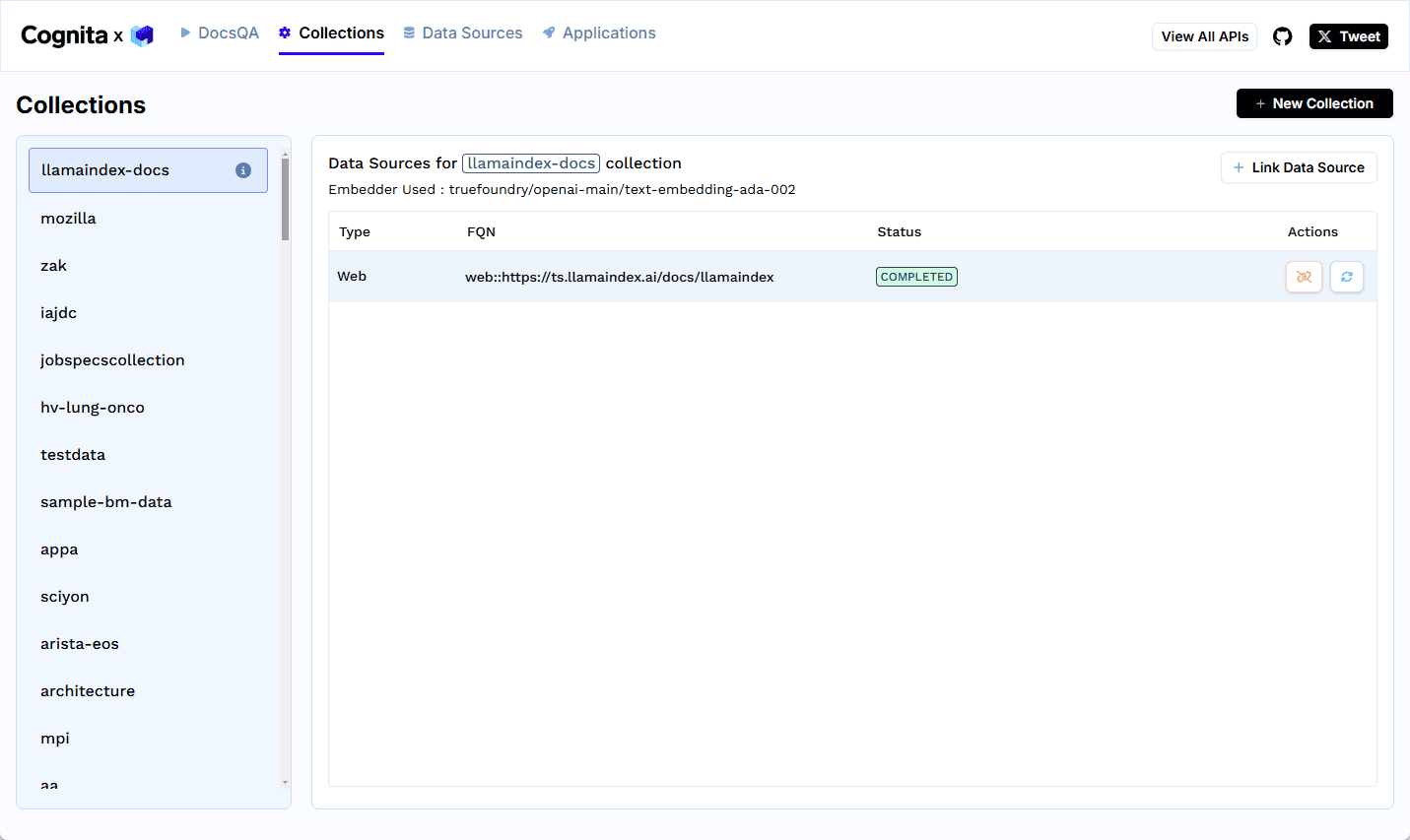Open the Applications tab
Screen dimensions: 1410x840
click(599, 32)
